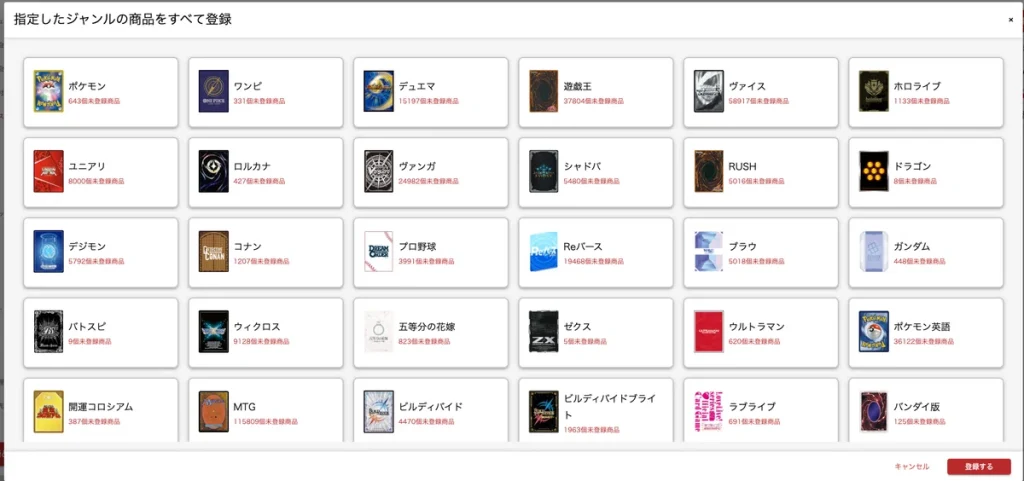1024x481 pixels.
Task: Click the ポケモン card back icon
Action: click(x=48, y=91)
